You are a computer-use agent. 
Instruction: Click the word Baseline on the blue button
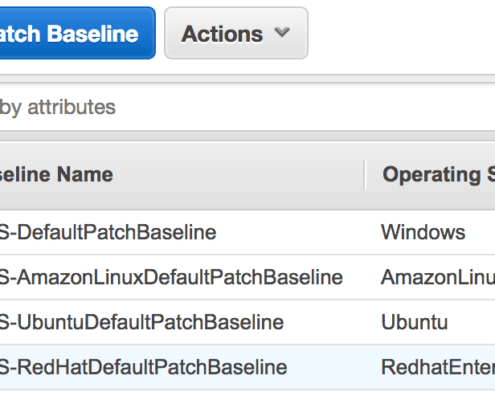pos(92,34)
